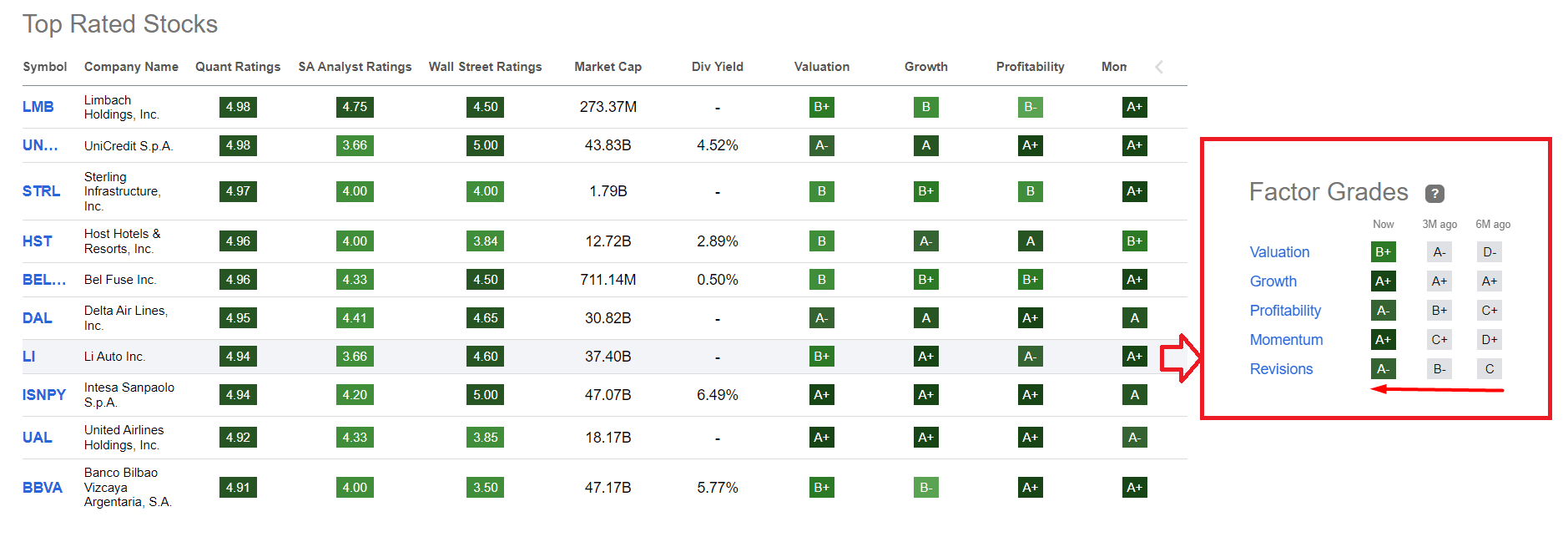Open the Profitability factor grade link

pyautogui.click(x=1285, y=311)
